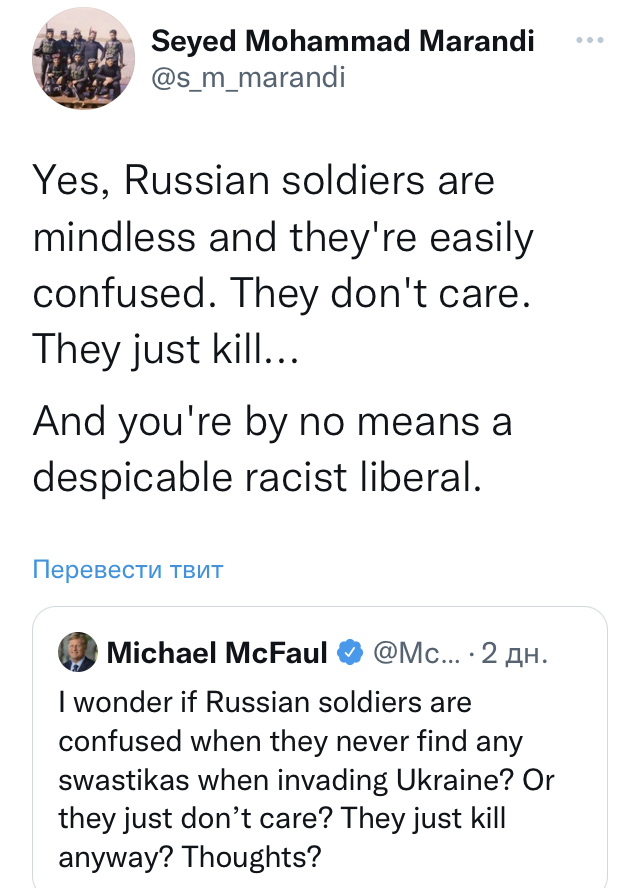Image resolution: width=640 pixels, height=888 pixels.
Task: Click Перевести твит to translate tweet
Action: pos(128,570)
